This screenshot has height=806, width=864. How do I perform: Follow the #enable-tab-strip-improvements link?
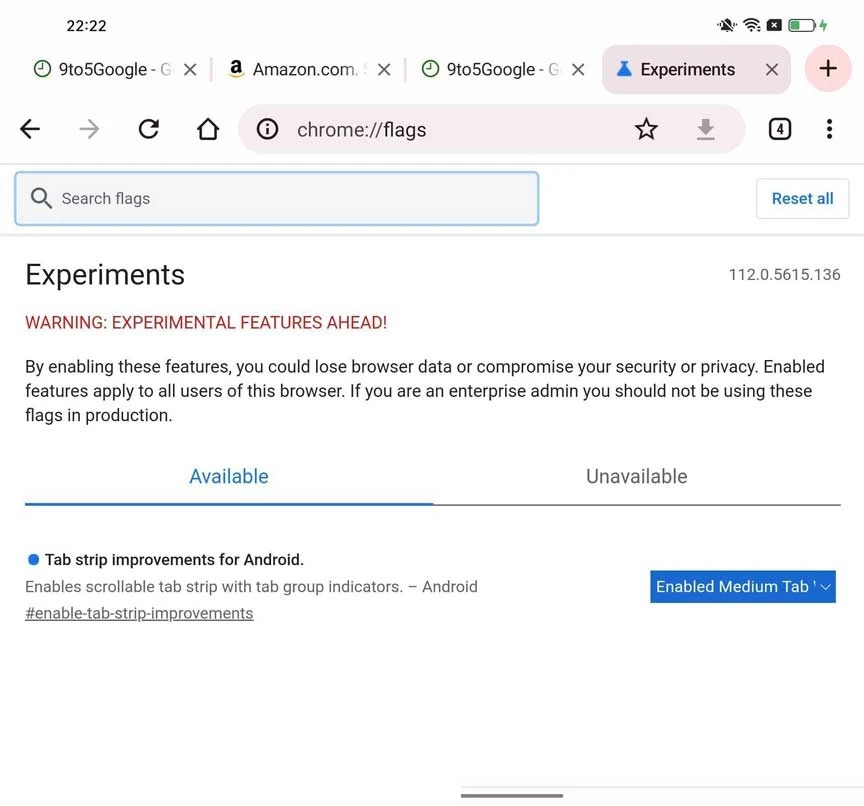(x=139, y=613)
